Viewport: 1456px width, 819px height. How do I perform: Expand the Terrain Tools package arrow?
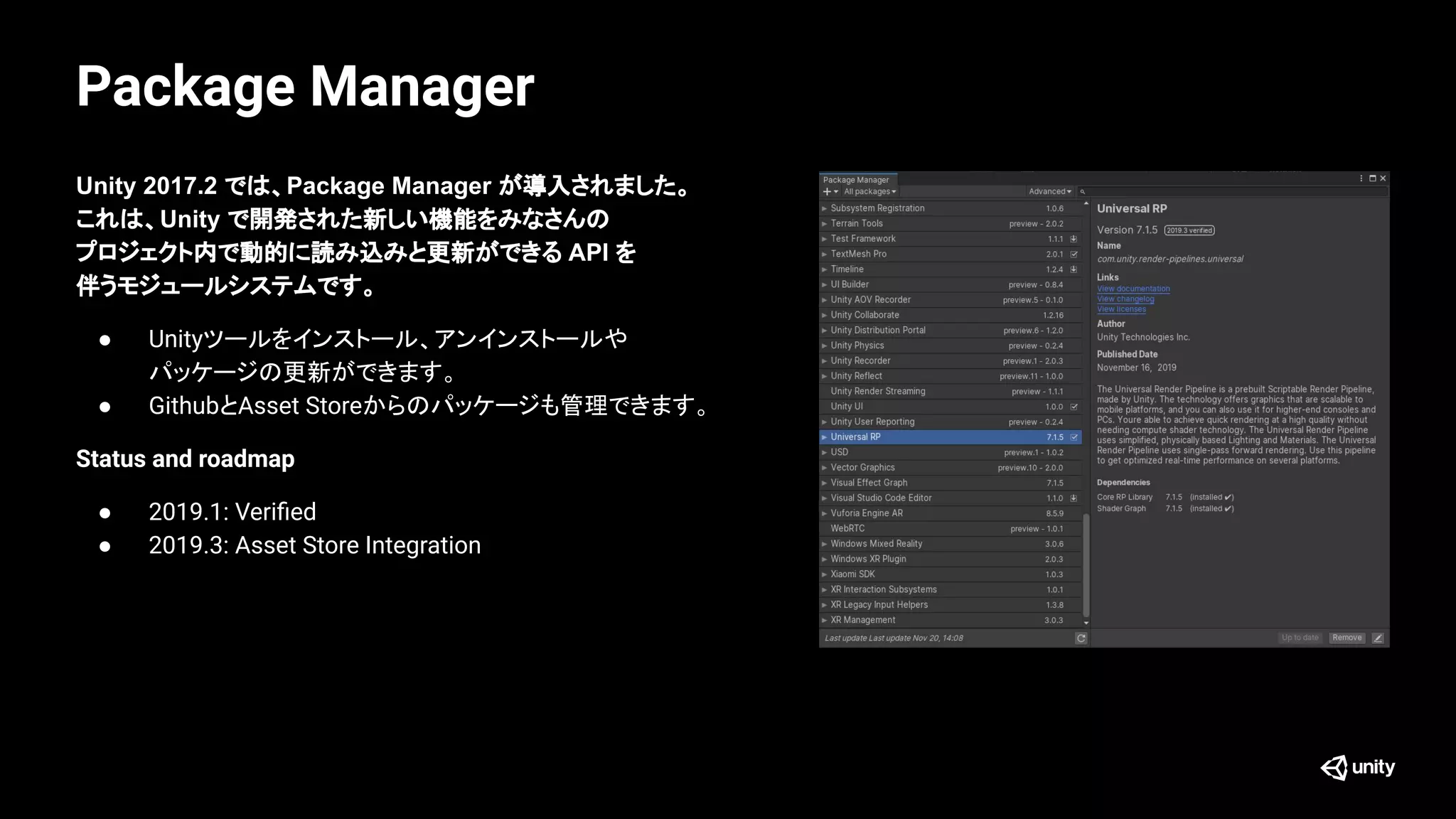coord(825,224)
